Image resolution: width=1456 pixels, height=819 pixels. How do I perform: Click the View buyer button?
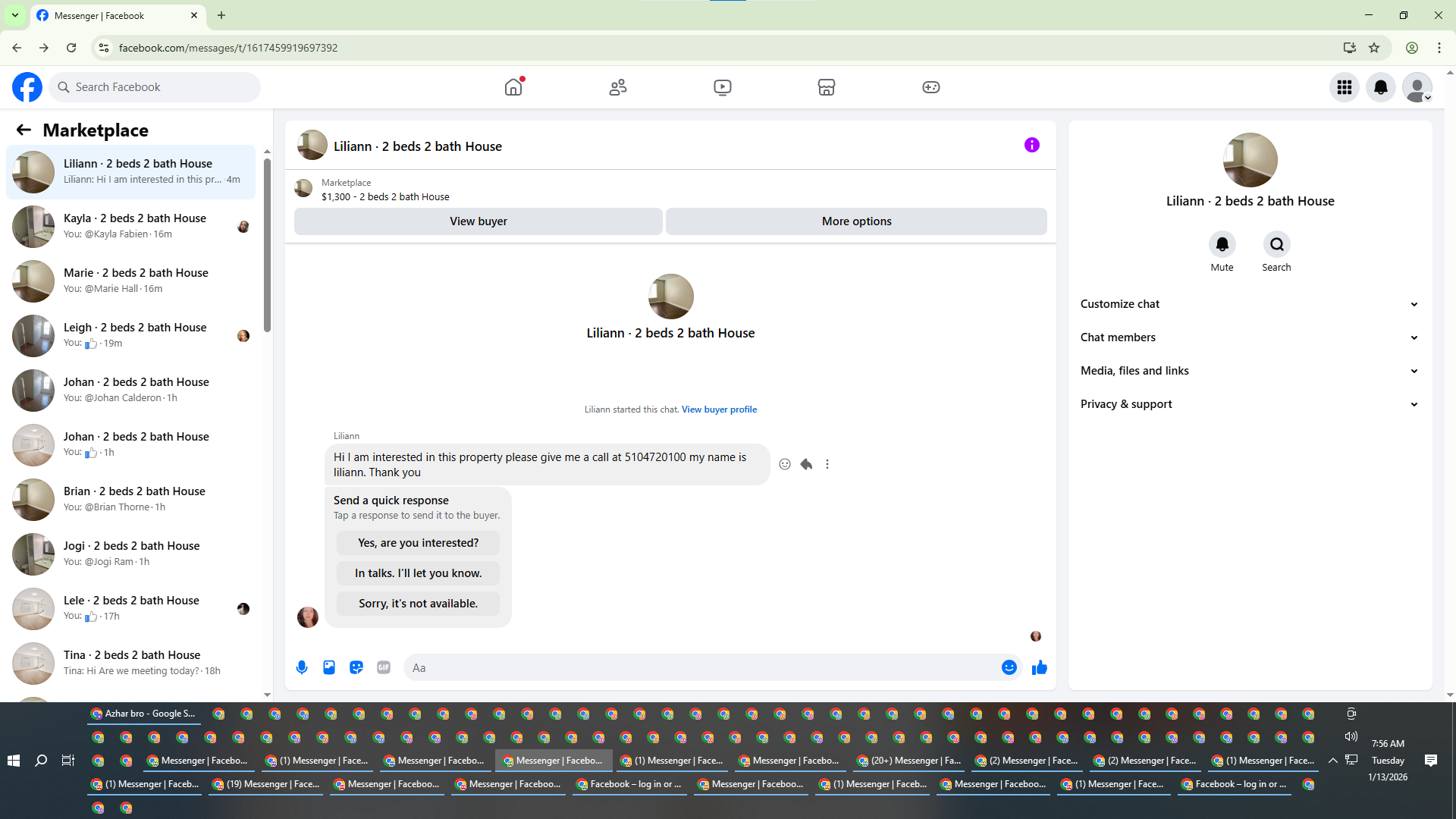pos(479,221)
